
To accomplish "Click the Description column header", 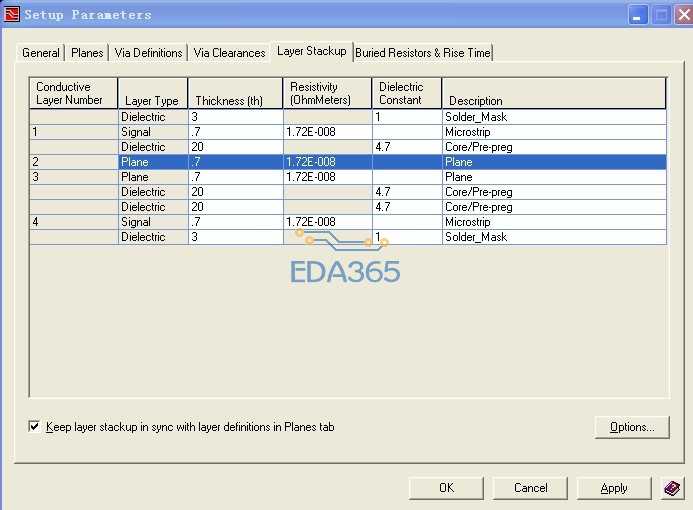I will pos(554,93).
